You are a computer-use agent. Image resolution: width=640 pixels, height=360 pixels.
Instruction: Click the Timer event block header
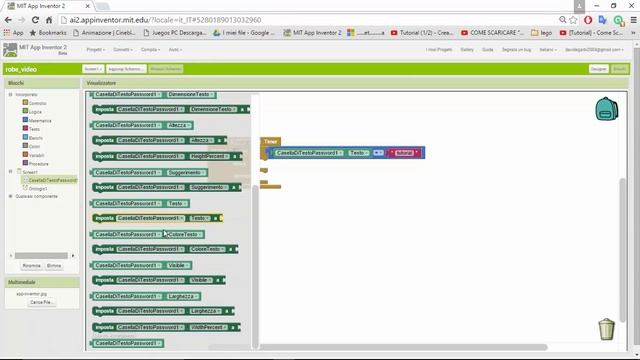coord(270,141)
